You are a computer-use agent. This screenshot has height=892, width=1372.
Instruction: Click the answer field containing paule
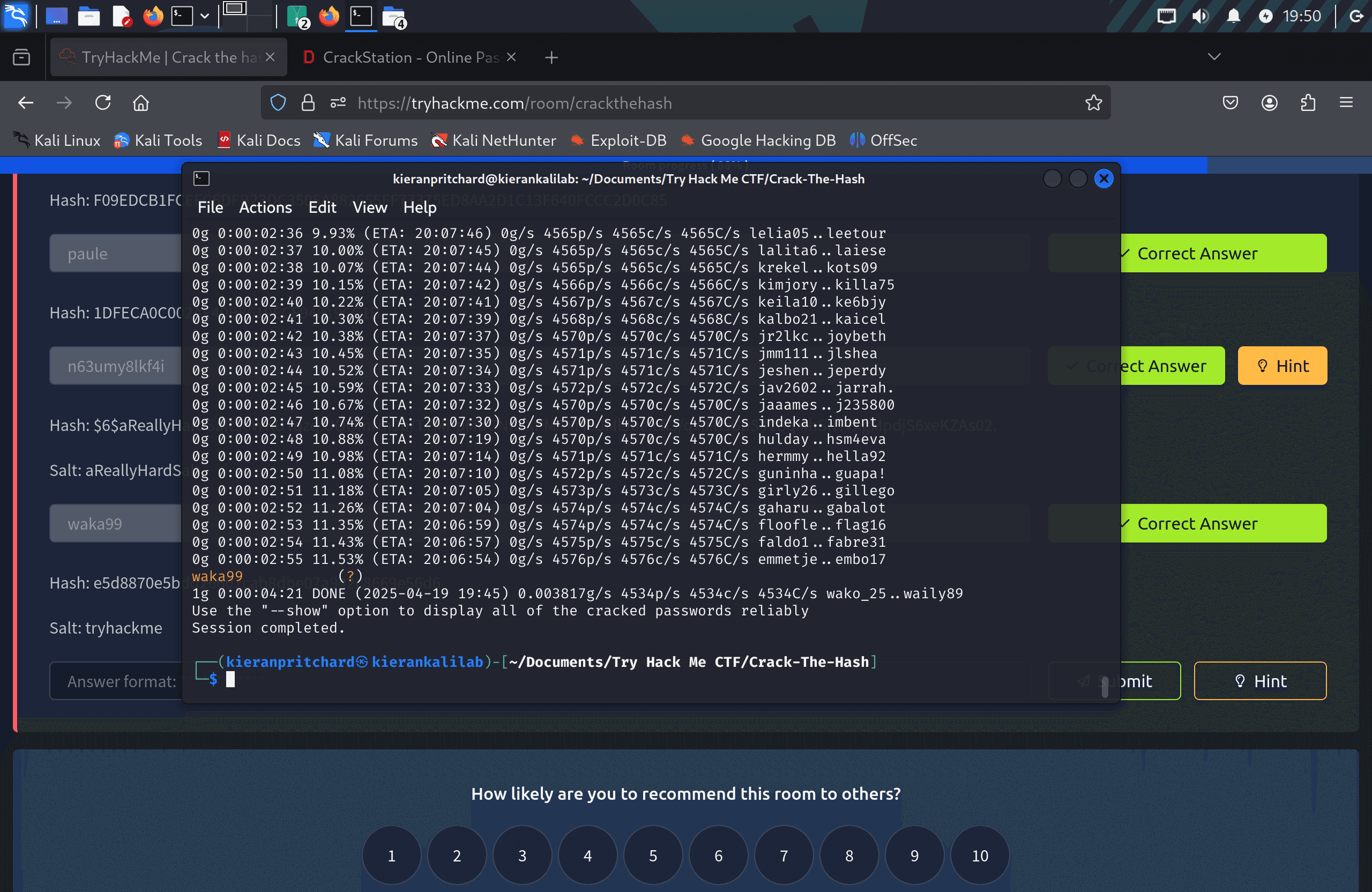point(115,253)
